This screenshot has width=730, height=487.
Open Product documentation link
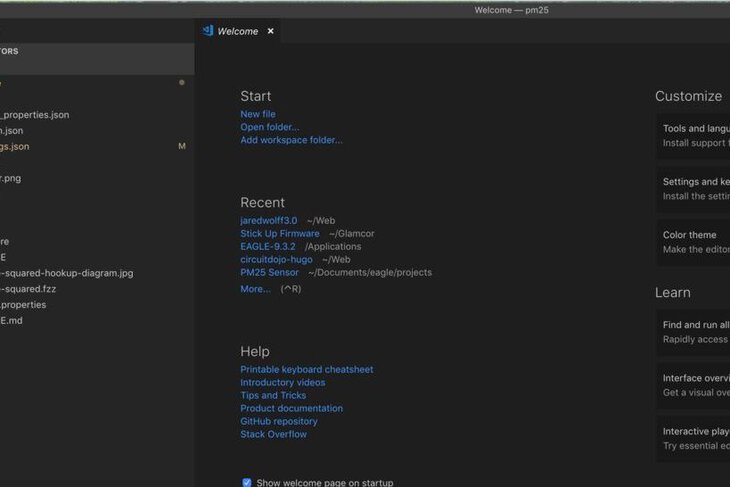pos(291,408)
